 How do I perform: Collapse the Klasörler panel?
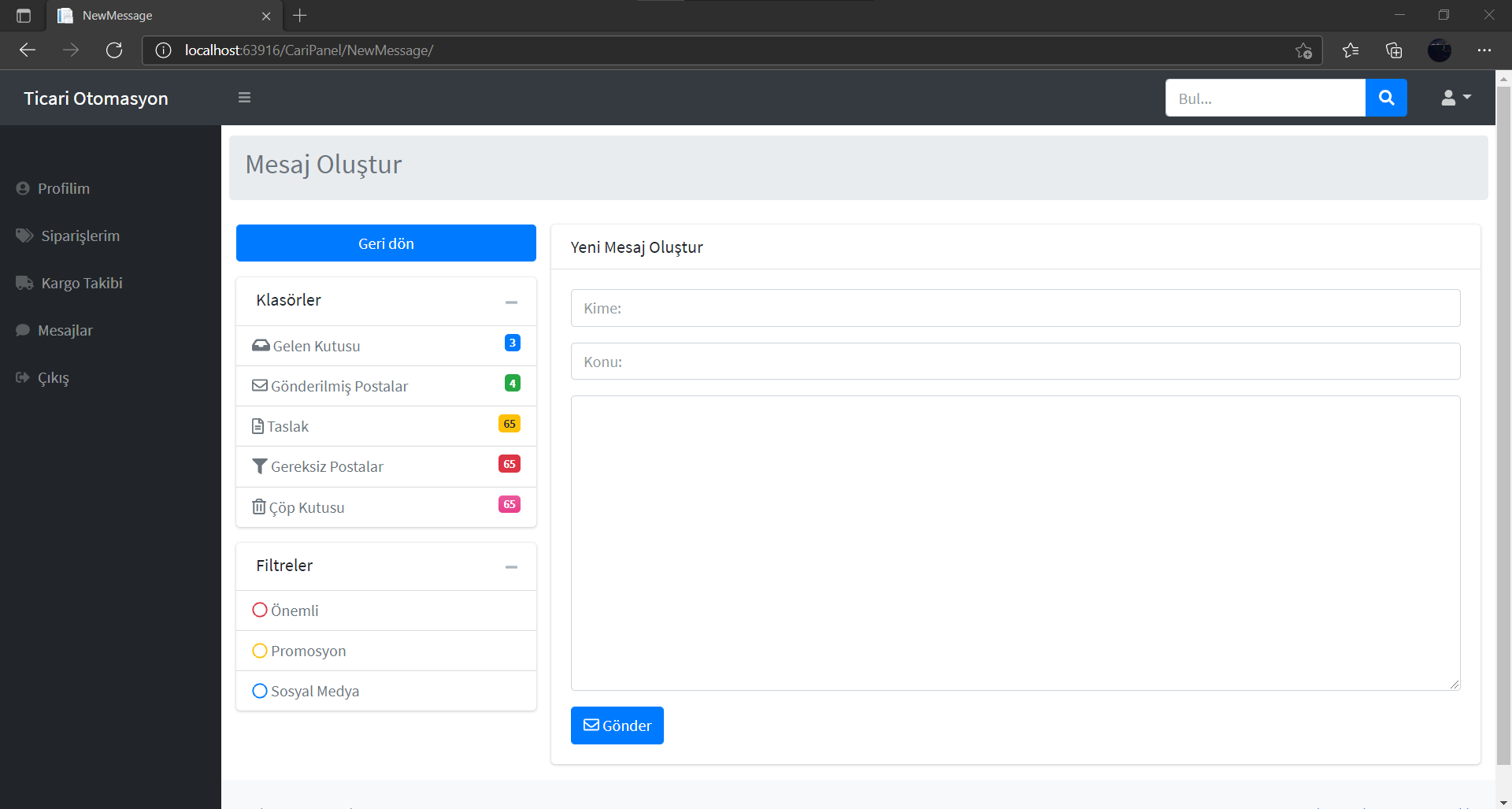[511, 302]
